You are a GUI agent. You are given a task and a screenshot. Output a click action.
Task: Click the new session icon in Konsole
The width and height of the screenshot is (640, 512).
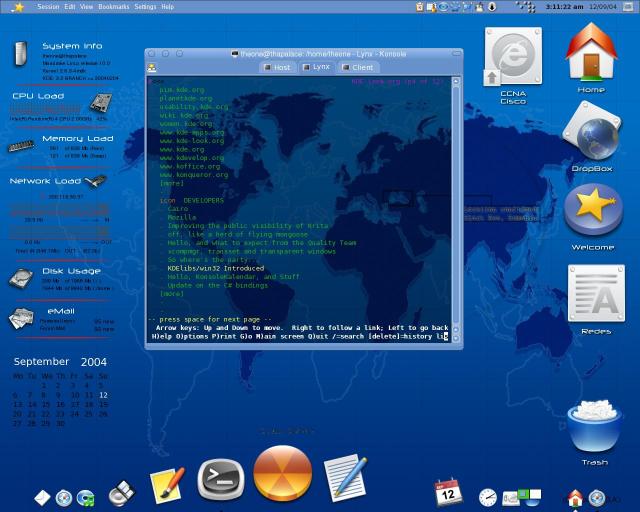tap(152, 67)
